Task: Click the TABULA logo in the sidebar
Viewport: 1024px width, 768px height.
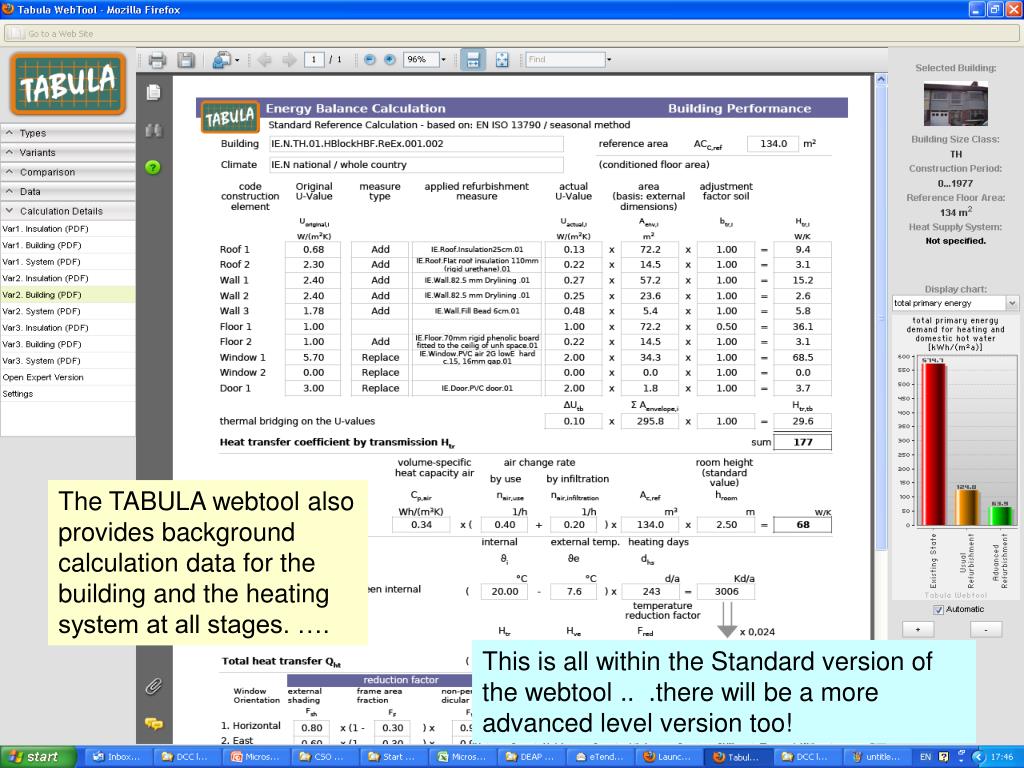Action: click(67, 84)
